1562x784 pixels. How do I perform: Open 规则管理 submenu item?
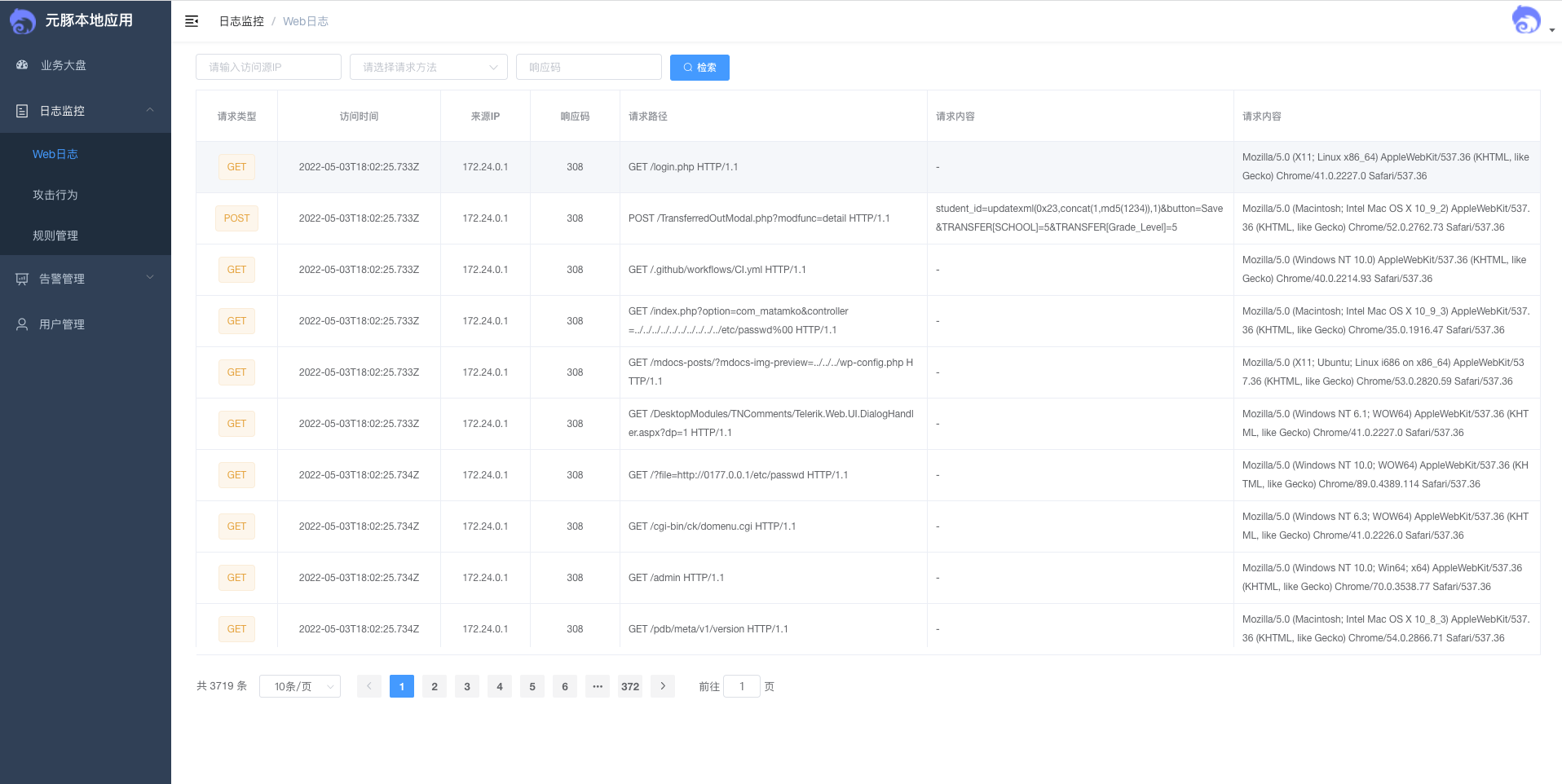(86, 236)
